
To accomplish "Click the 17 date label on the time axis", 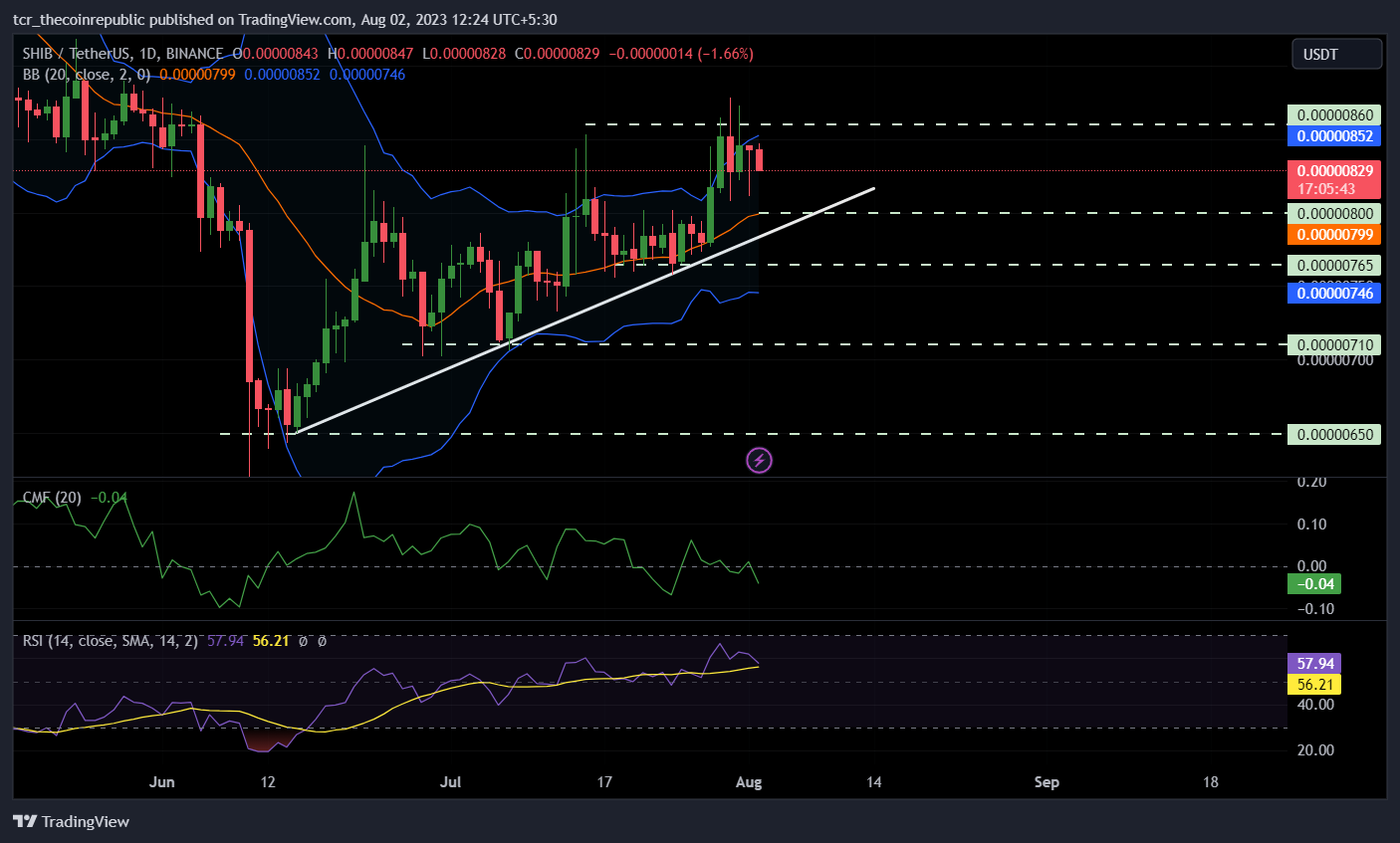I will [x=604, y=782].
